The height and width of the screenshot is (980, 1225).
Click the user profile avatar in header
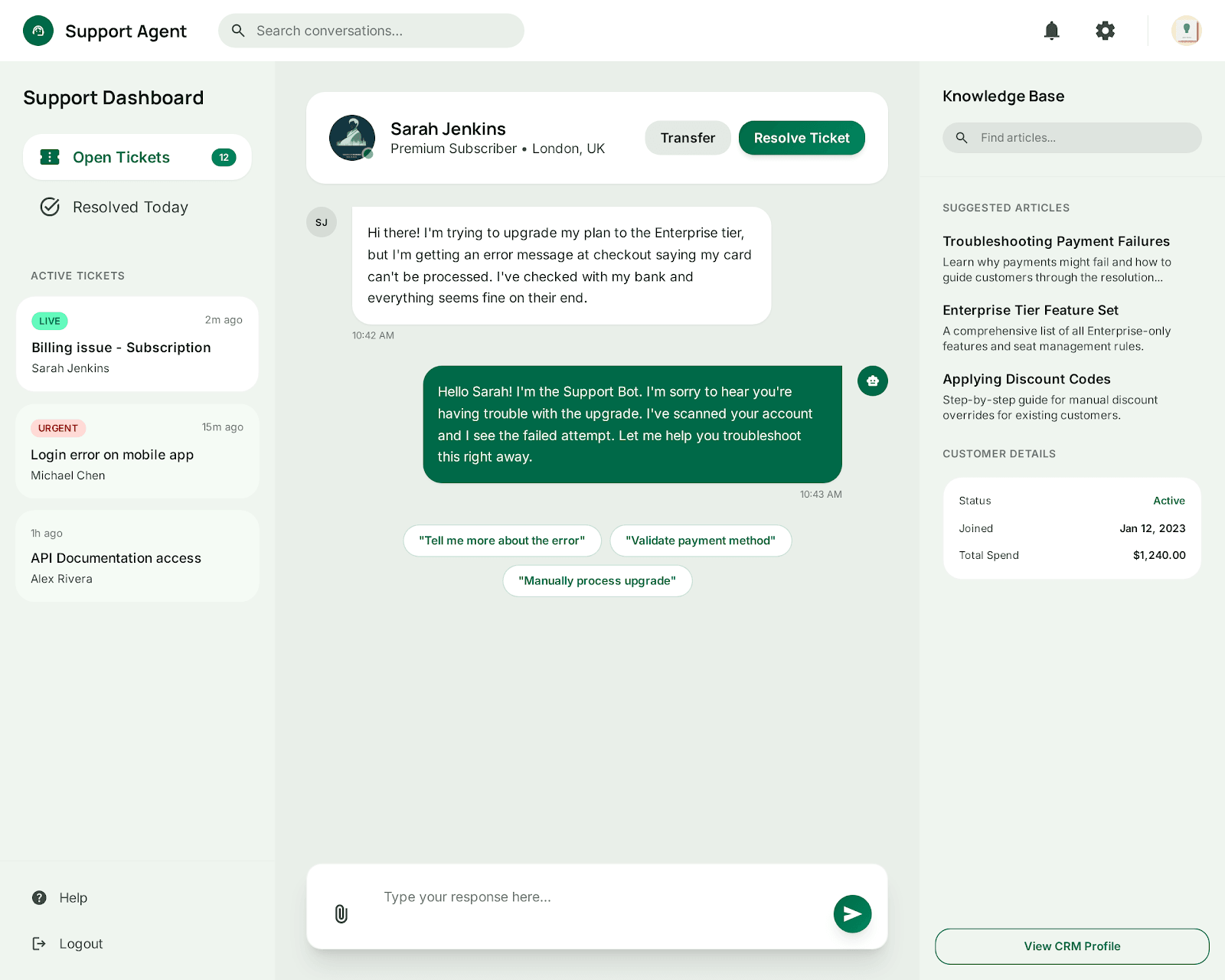click(x=1186, y=31)
